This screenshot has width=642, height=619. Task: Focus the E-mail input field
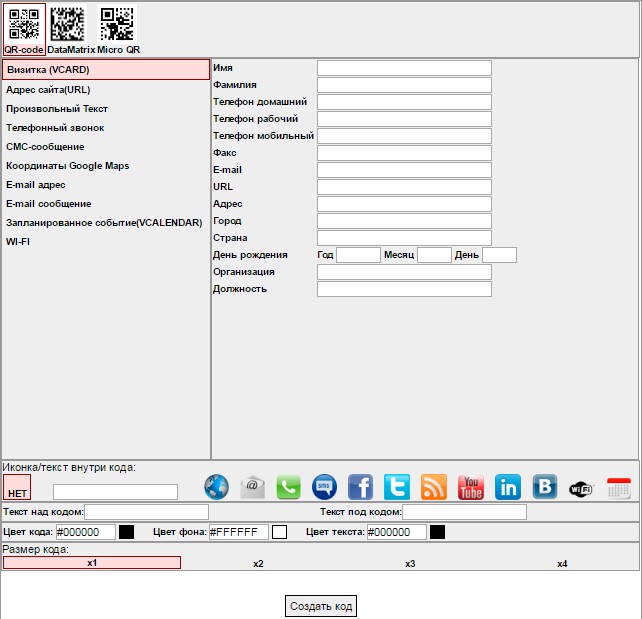tap(404, 170)
